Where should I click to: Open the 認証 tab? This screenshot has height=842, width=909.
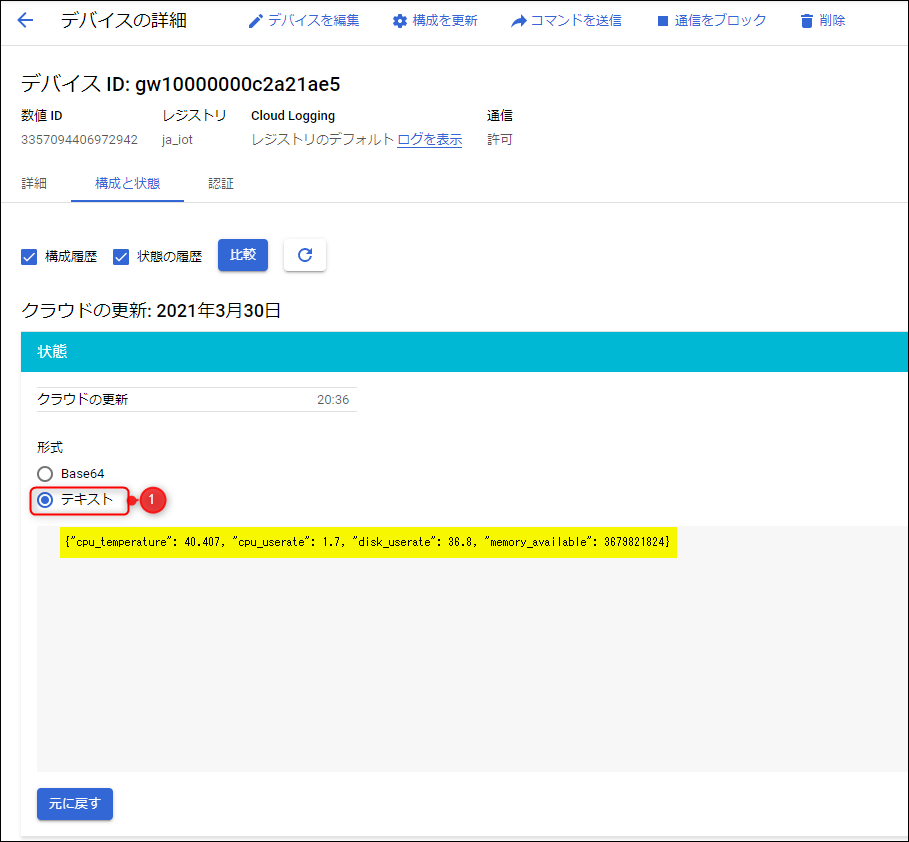click(x=222, y=183)
